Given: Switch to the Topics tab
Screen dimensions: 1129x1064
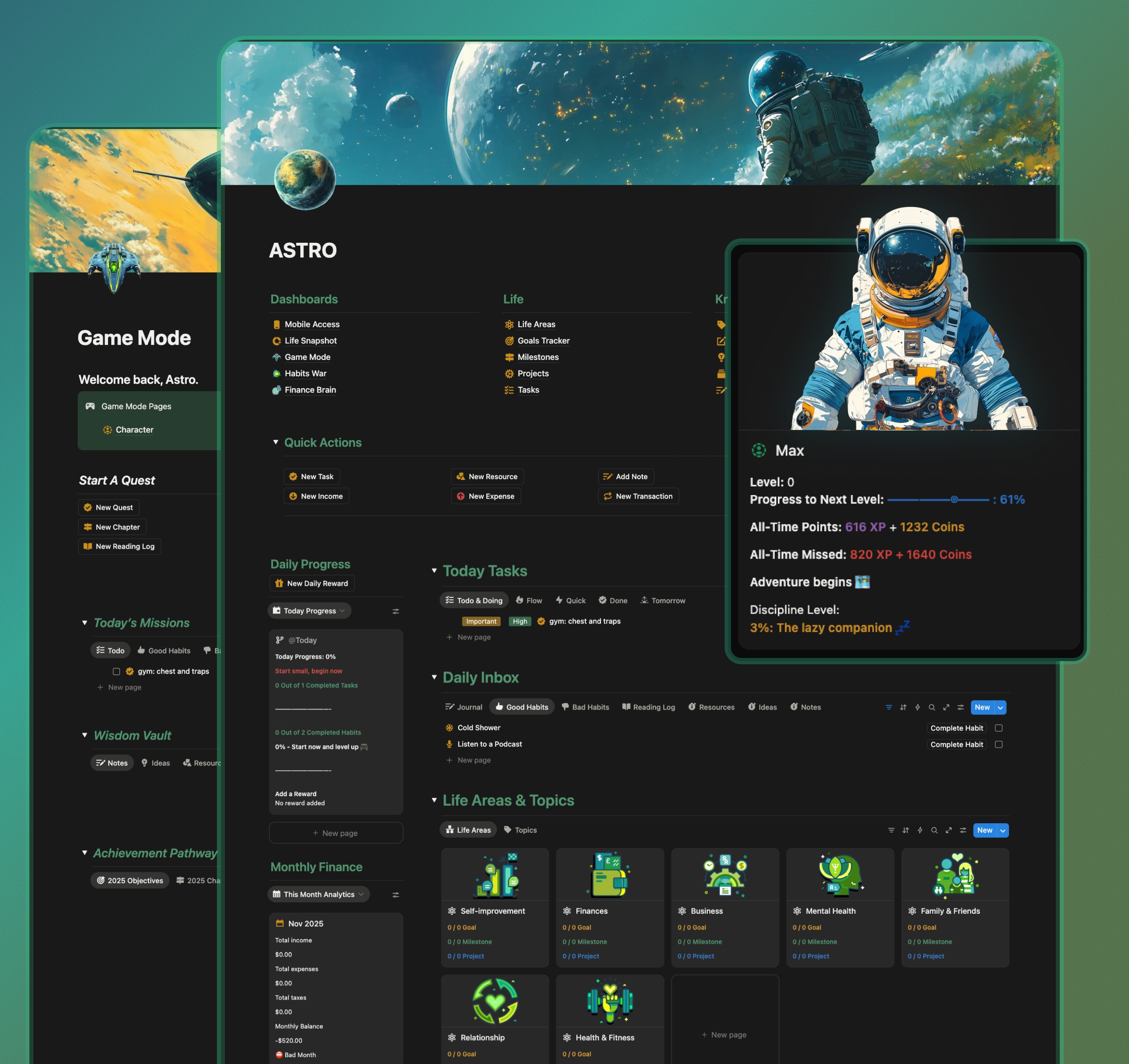Looking at the screenshot, I should pyautogui.click(x=520, y=830).
